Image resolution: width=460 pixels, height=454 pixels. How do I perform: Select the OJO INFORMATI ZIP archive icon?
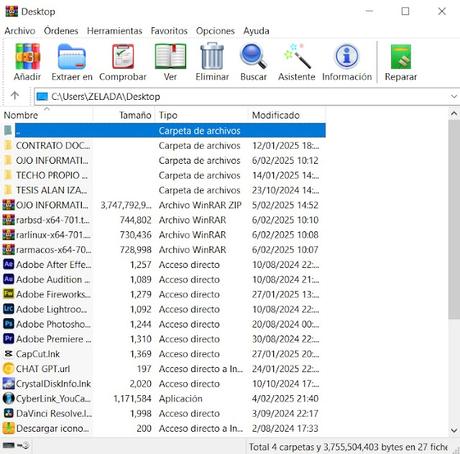8,205
